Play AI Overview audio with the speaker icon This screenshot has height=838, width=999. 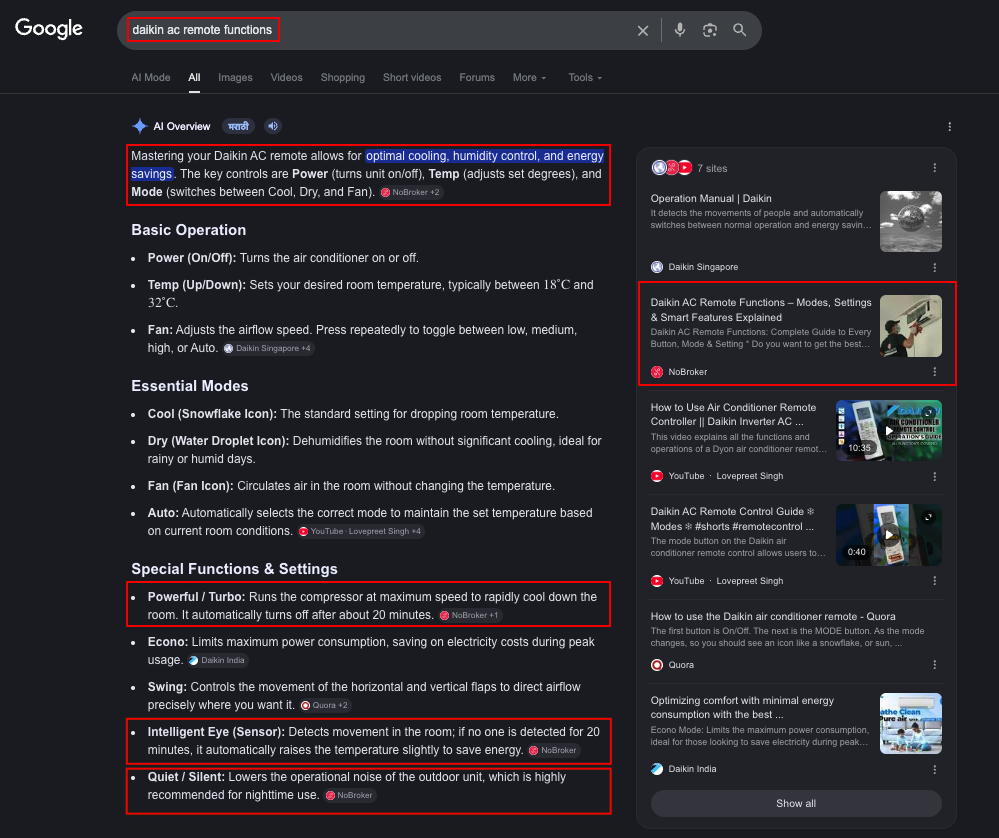click(273, 126)
